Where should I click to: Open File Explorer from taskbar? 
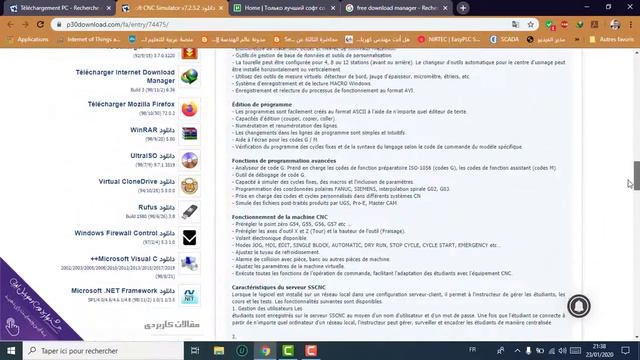point(219,351)
